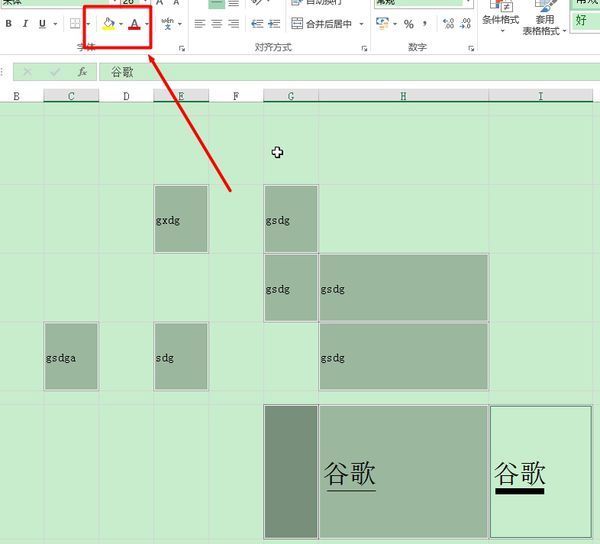Expand the Borders dropdown arrow
The width and height of the screenshot is (600, 544).
pyautogui.click(x=88, y=24)
